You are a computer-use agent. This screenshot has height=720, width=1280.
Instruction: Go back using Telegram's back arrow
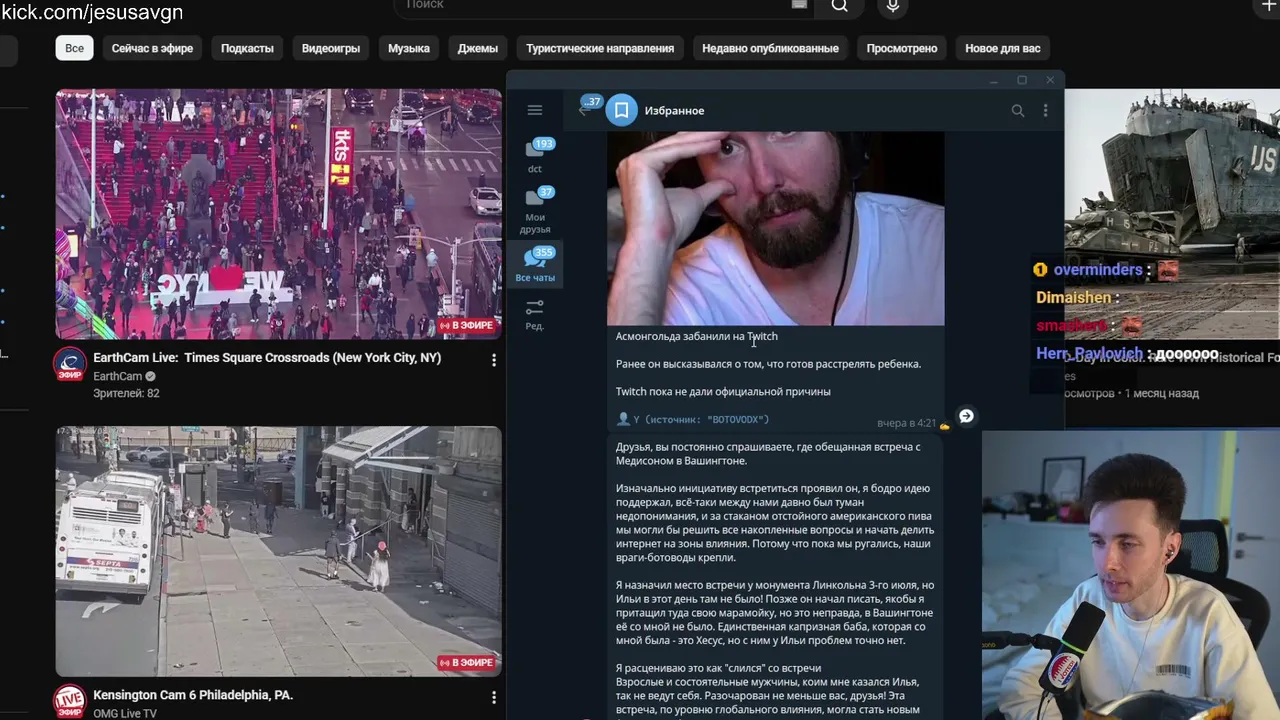[x=584, y=110]
